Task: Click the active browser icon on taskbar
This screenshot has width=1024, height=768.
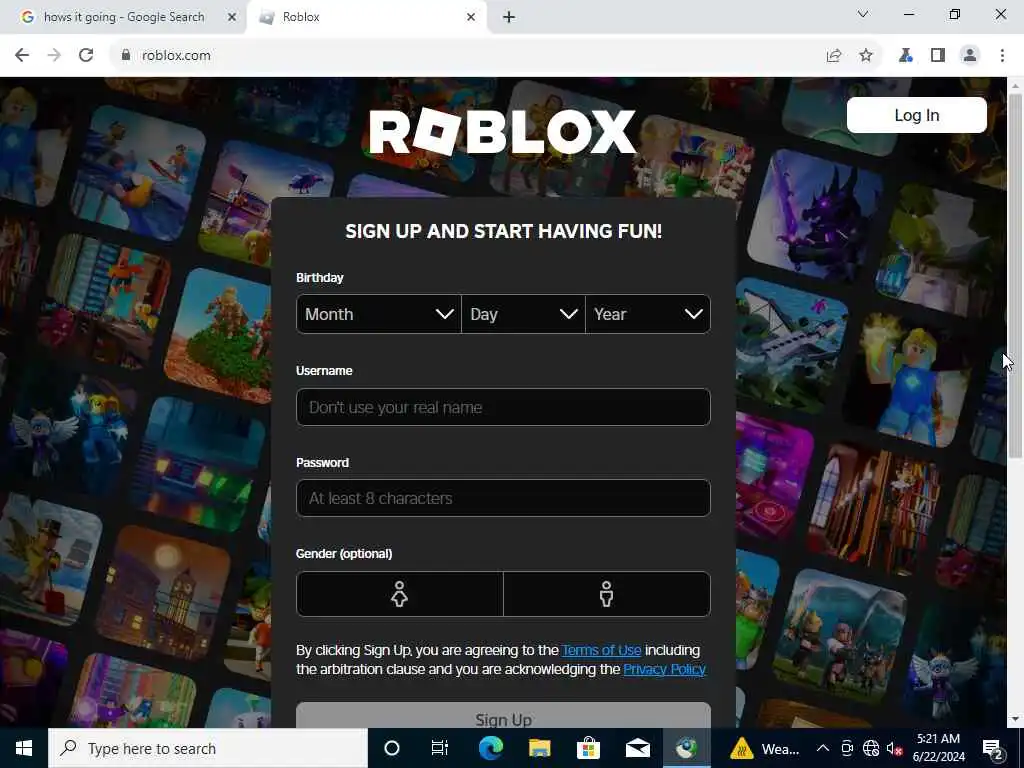Action: pyautogui.click(x=686, y=748)
